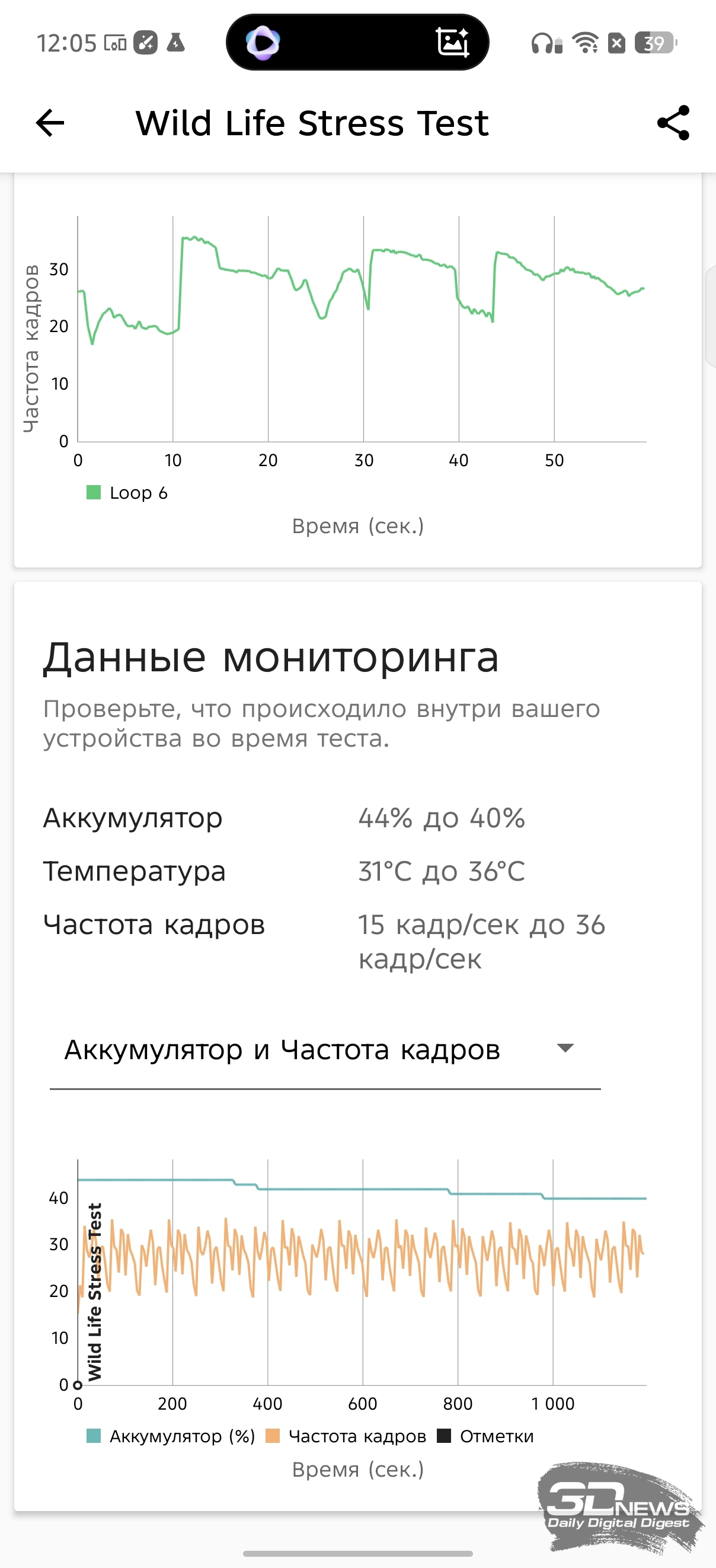Toggle Loop 6 series in legend

(127, 492)
